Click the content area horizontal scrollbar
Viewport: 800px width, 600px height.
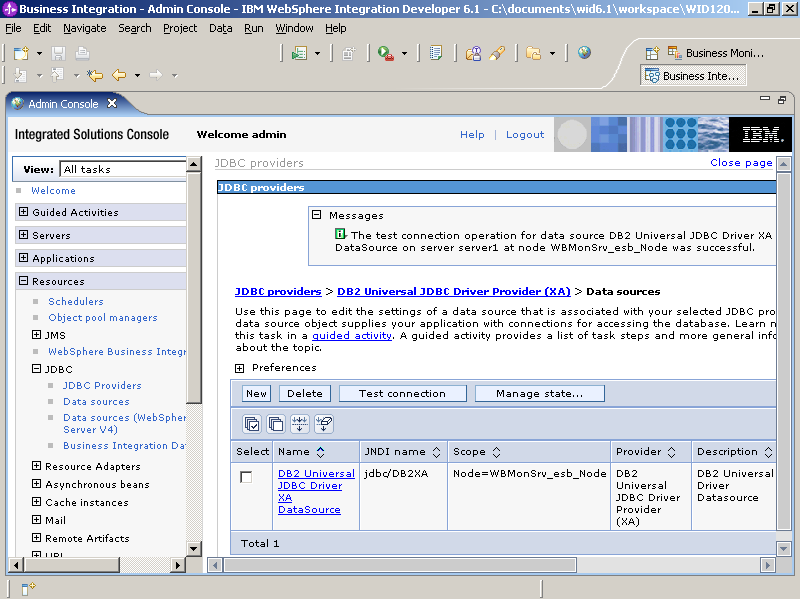[401, 565]
